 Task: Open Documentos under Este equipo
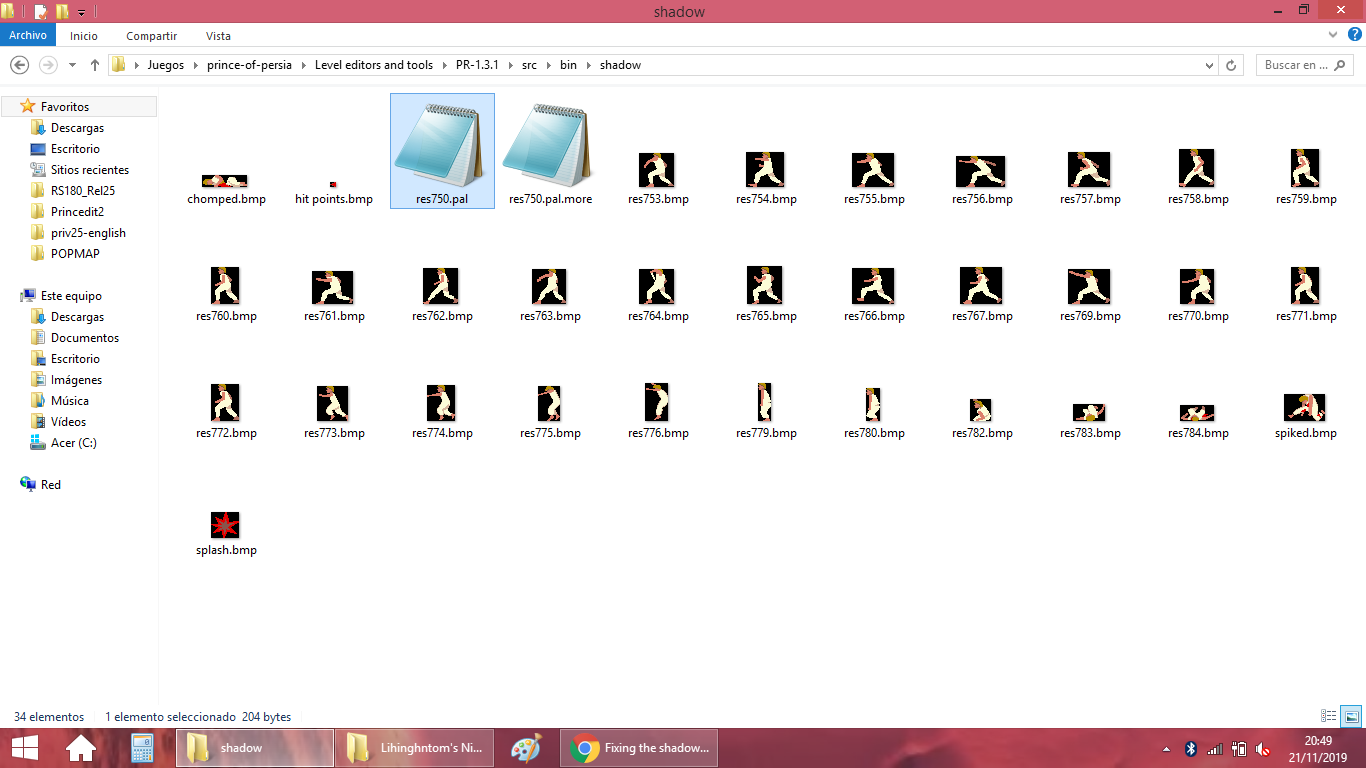pyautogui.click(x=85, y=338)
